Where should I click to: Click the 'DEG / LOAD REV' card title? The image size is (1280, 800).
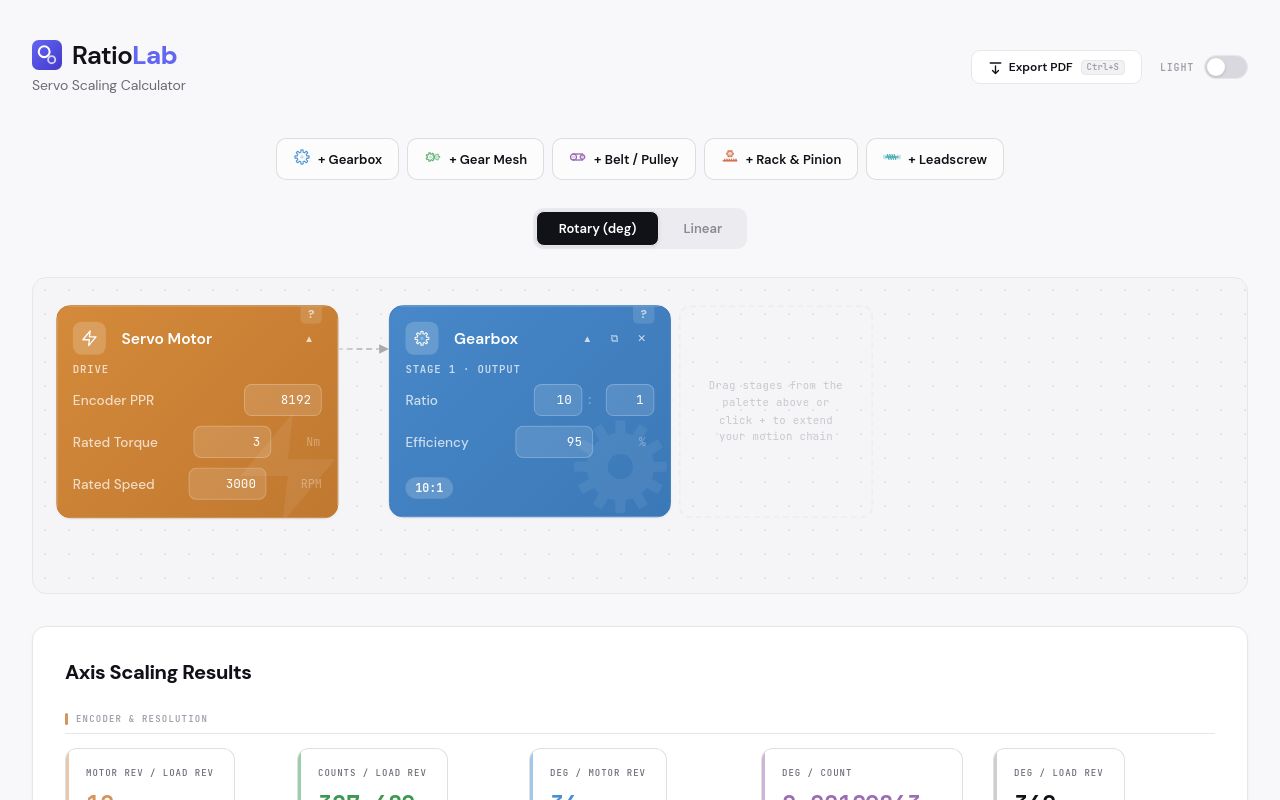[x=1059, y=773]
